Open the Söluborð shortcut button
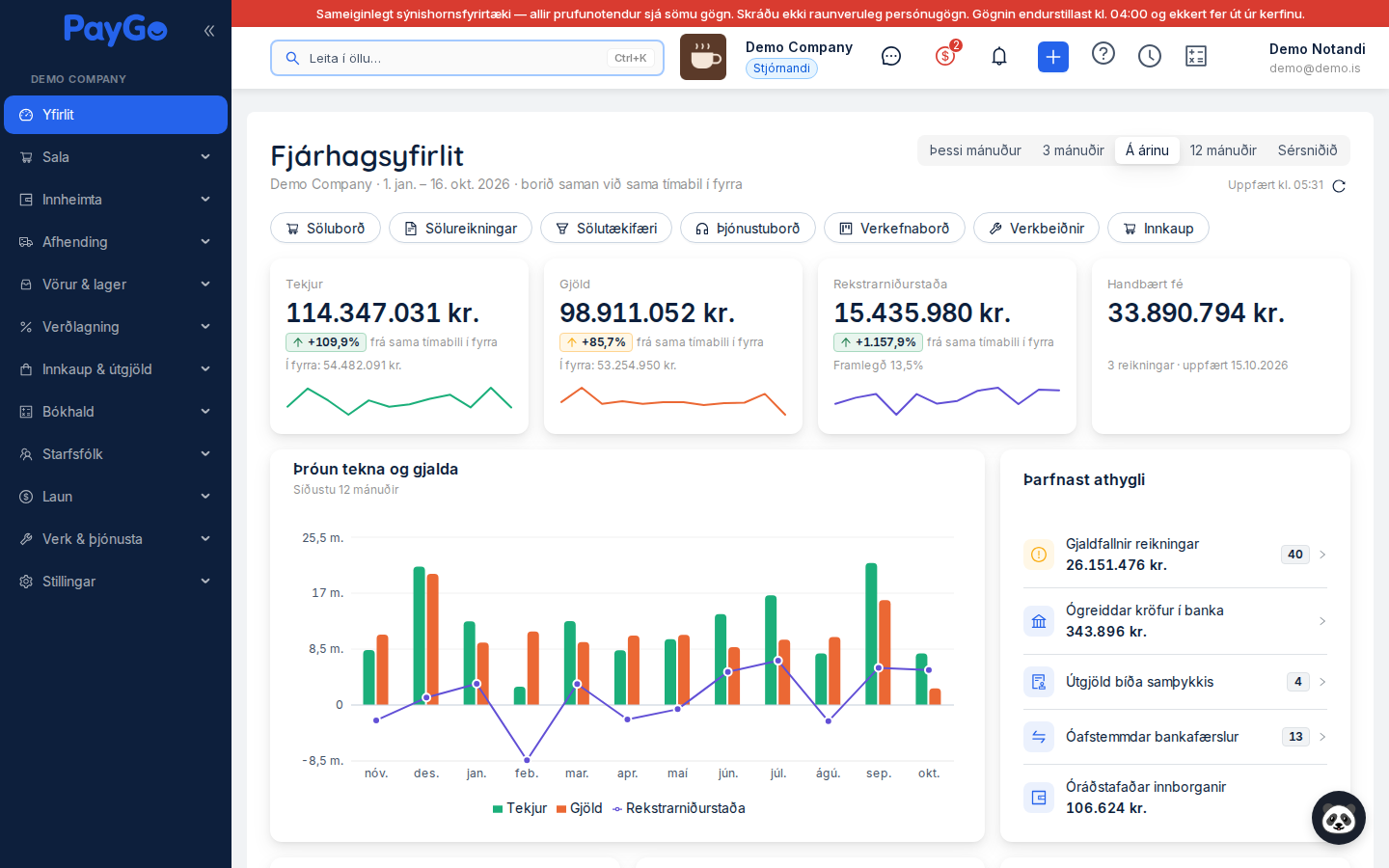 (325, 229)
